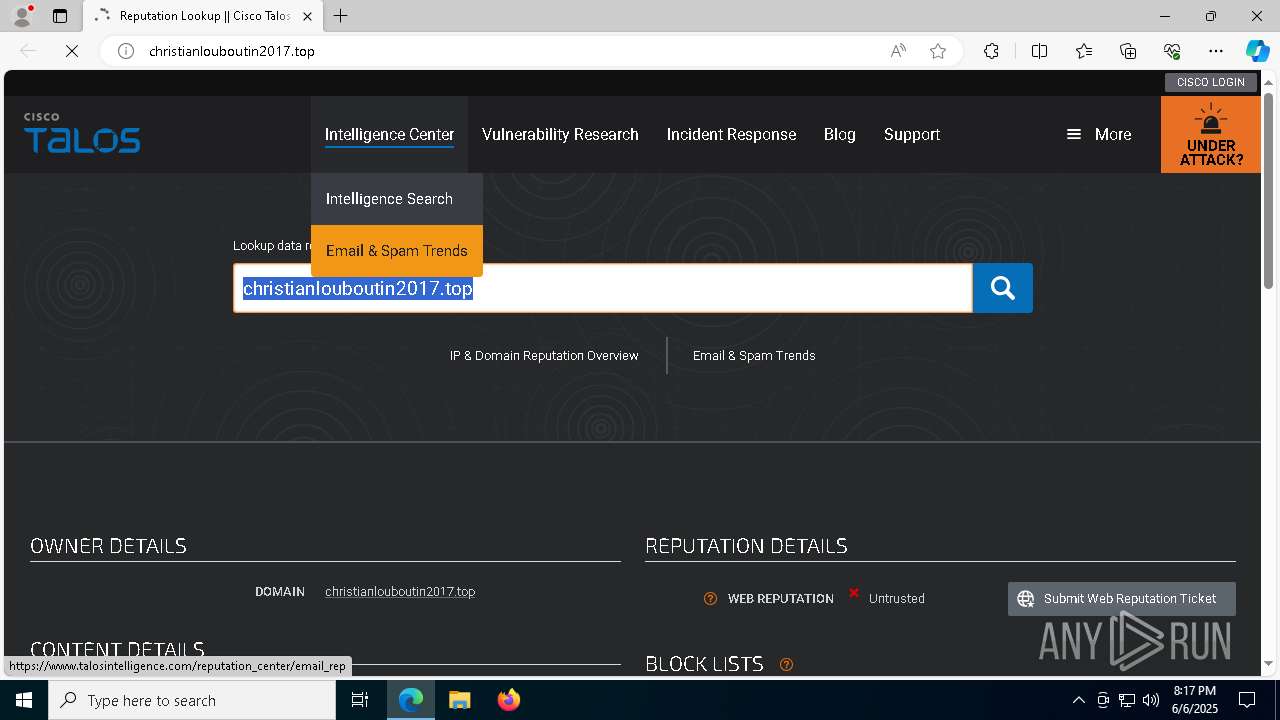Viewport: 1280px width, 720px height.
Task: Click the blue magnifier search button
Action: pyautogui.click(x=1003, y=288)
